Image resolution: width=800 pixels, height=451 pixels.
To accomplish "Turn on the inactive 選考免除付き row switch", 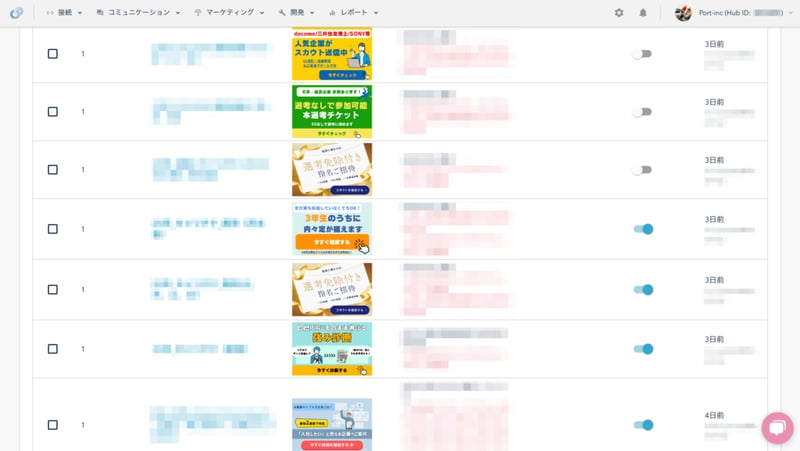I will 642,169.
